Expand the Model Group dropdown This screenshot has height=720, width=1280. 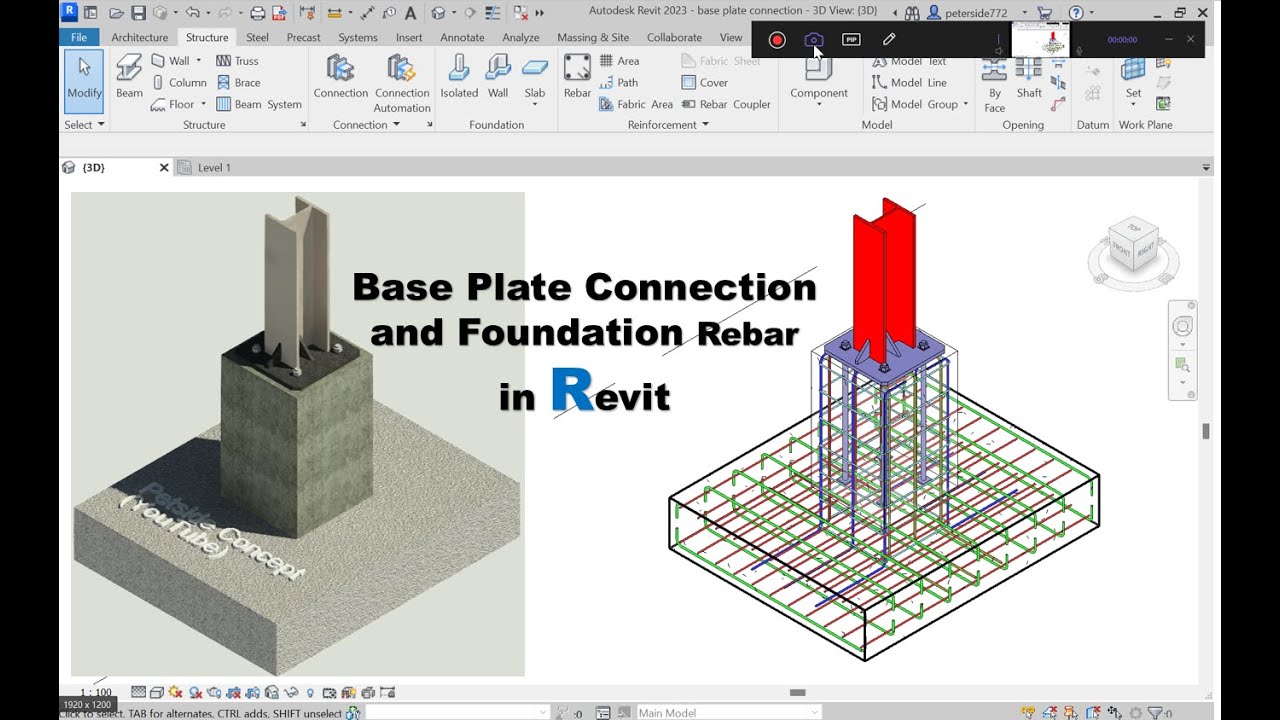tap(965, 104)
